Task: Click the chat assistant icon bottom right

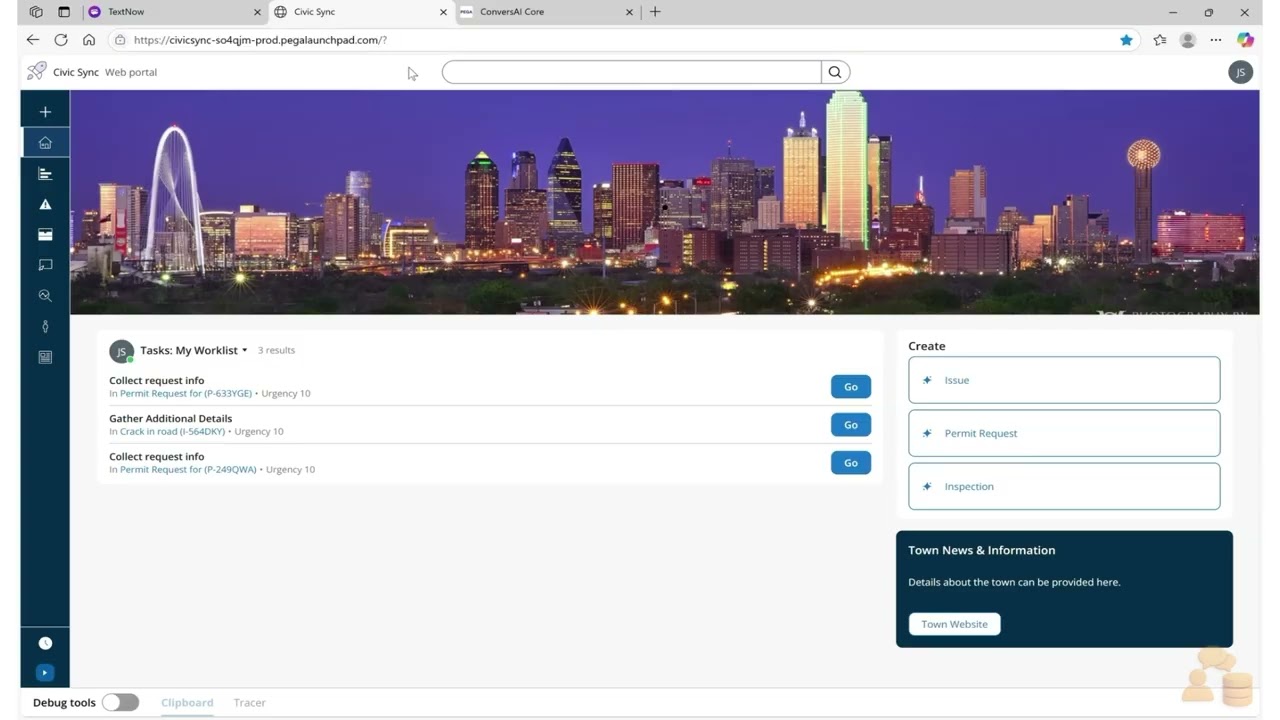Action: [x=1217, y=677]
